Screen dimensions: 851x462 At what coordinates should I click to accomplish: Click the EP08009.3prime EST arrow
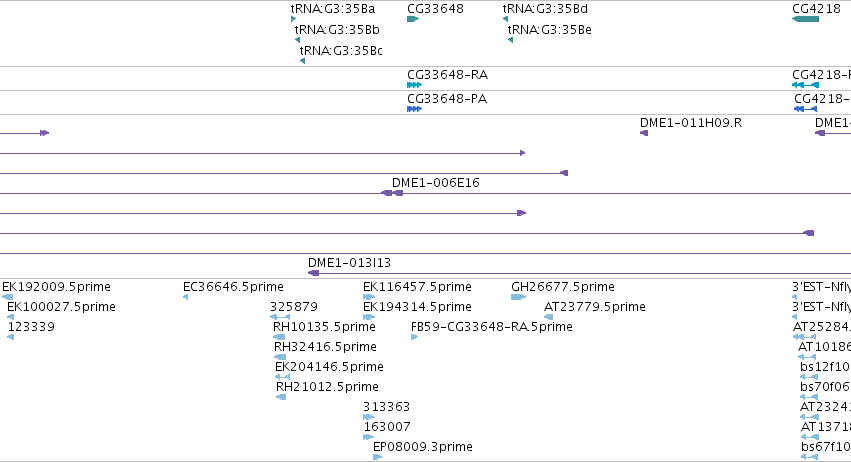[x=378, y=457]
